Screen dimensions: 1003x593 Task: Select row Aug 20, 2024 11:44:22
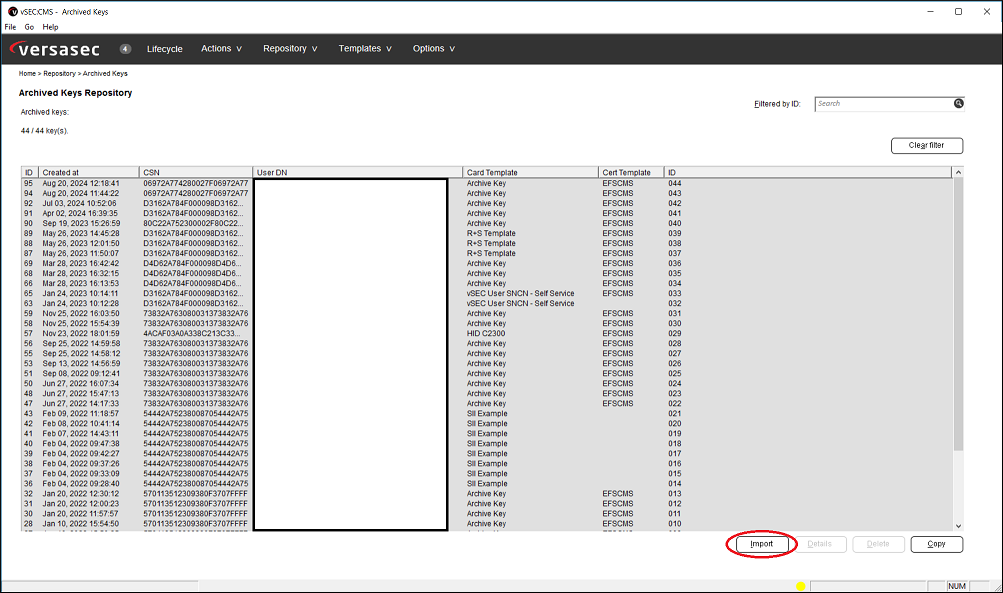pyautogui.click(x=487, y=193)
